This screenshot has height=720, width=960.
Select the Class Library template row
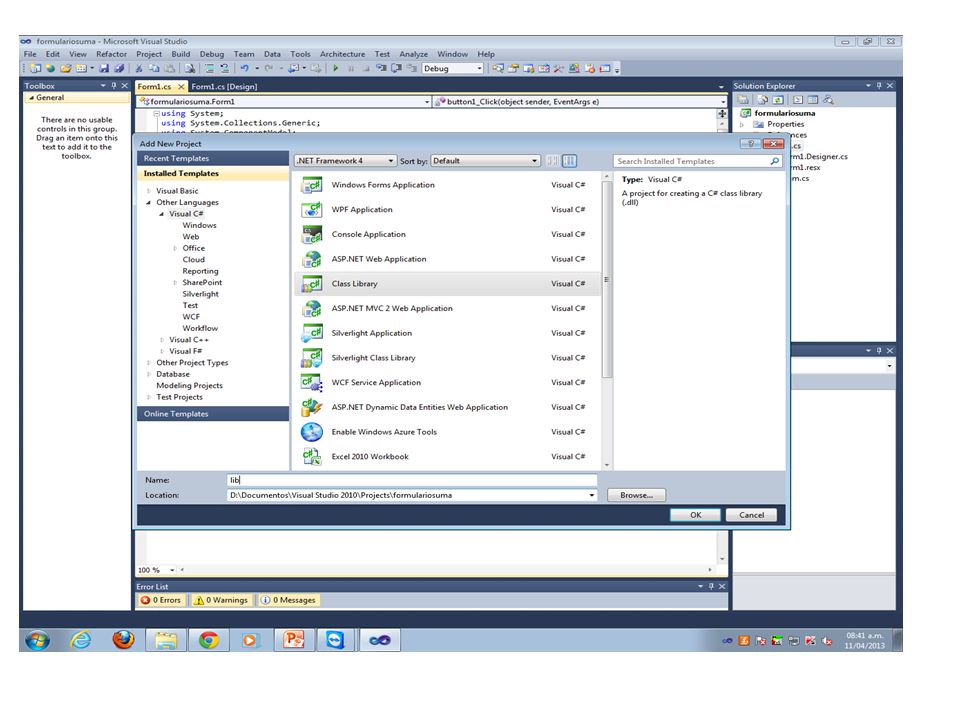(x=448, y=284)
